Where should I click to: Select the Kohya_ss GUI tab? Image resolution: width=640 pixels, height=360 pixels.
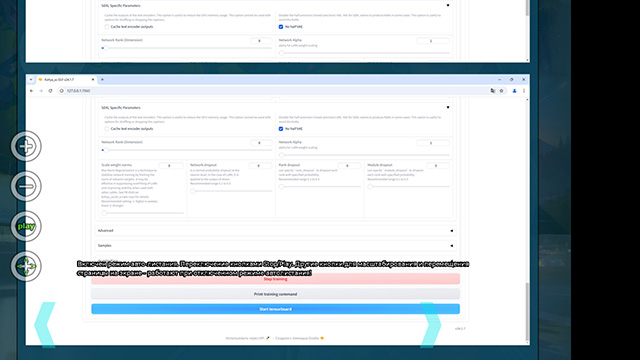(x=65, y=80)
